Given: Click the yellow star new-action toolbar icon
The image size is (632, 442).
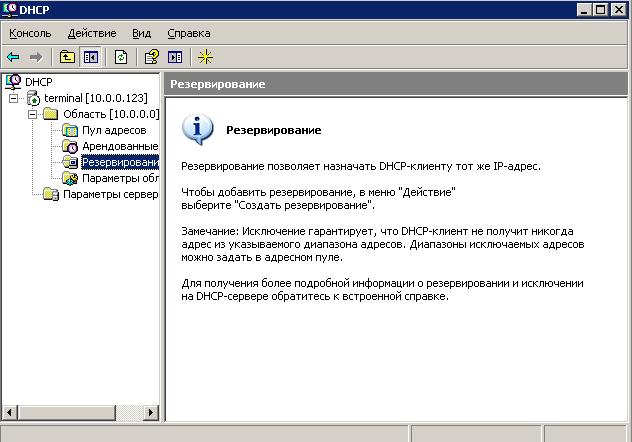Looking at the screenshot, I should (x=205, y=57).
